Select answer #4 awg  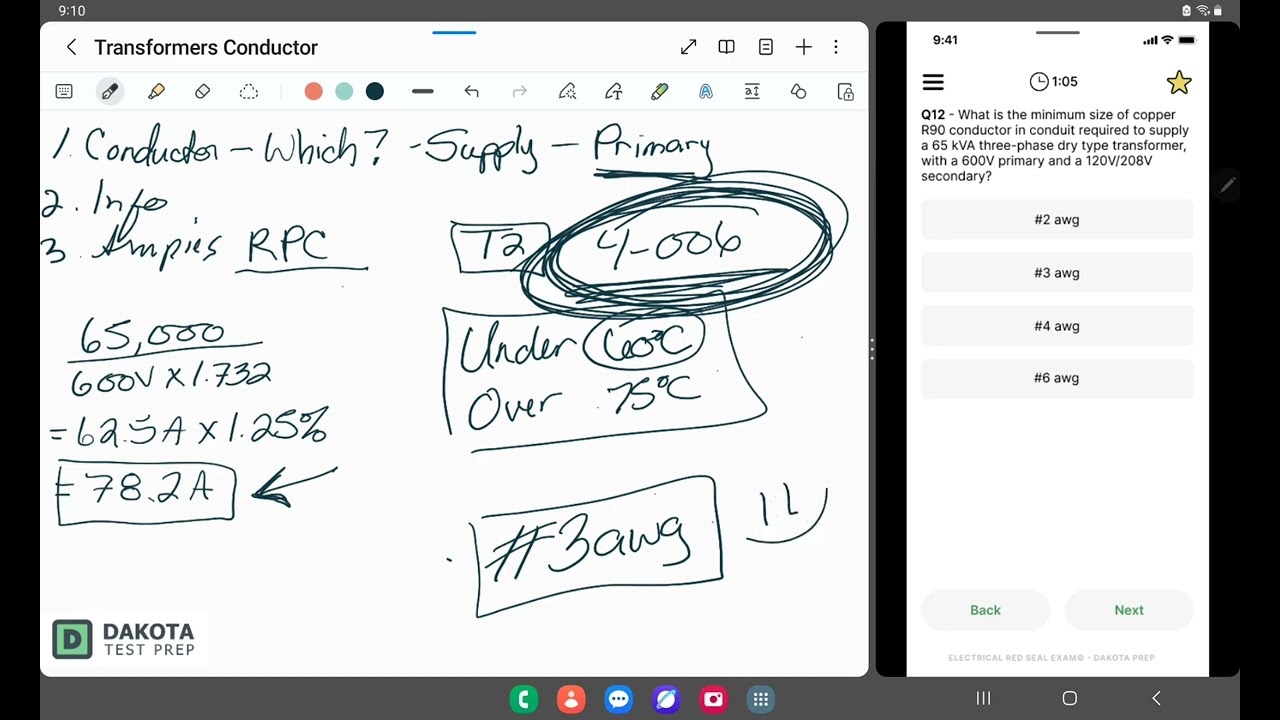(1057, 326)
